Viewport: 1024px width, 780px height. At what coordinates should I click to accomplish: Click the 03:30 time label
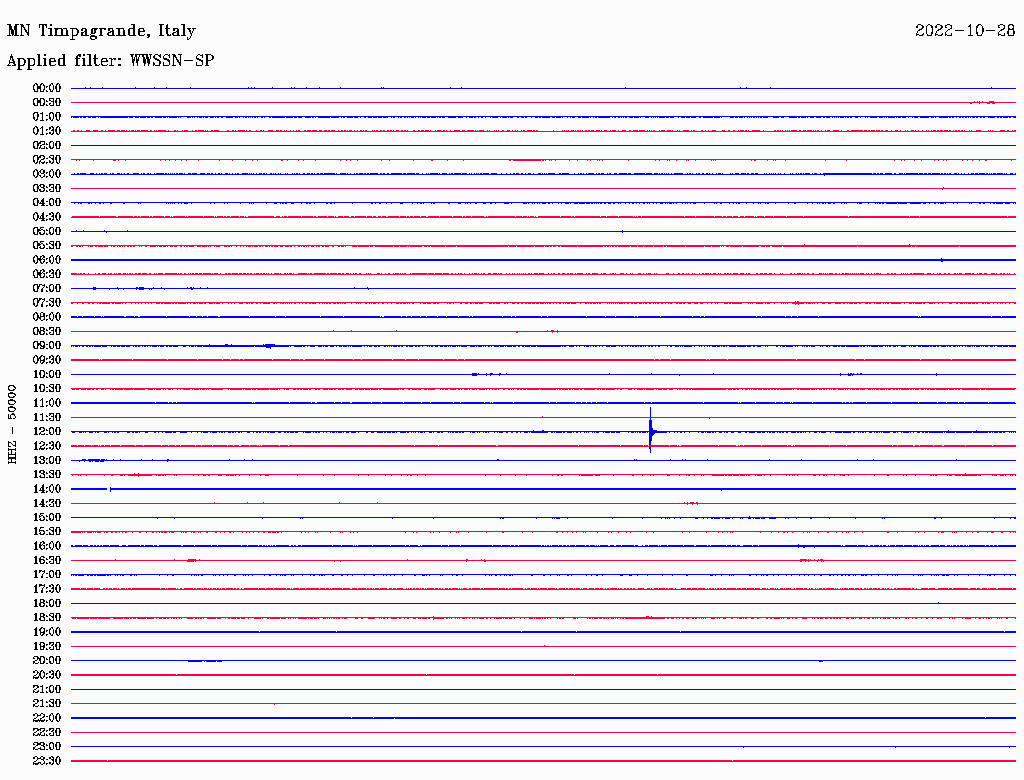[47, 188]
